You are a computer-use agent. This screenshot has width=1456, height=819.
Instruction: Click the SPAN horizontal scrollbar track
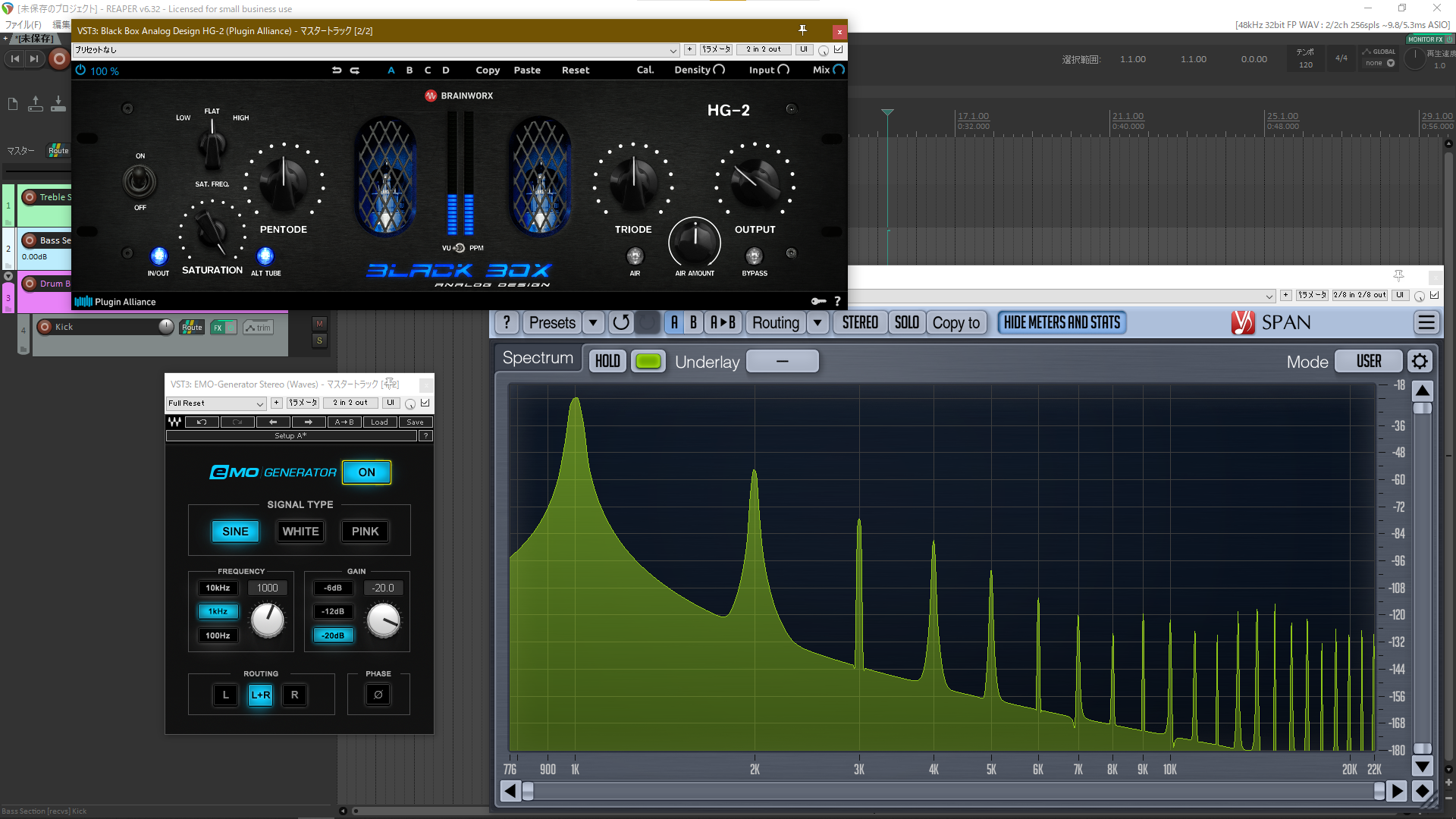tap(948, 791)
